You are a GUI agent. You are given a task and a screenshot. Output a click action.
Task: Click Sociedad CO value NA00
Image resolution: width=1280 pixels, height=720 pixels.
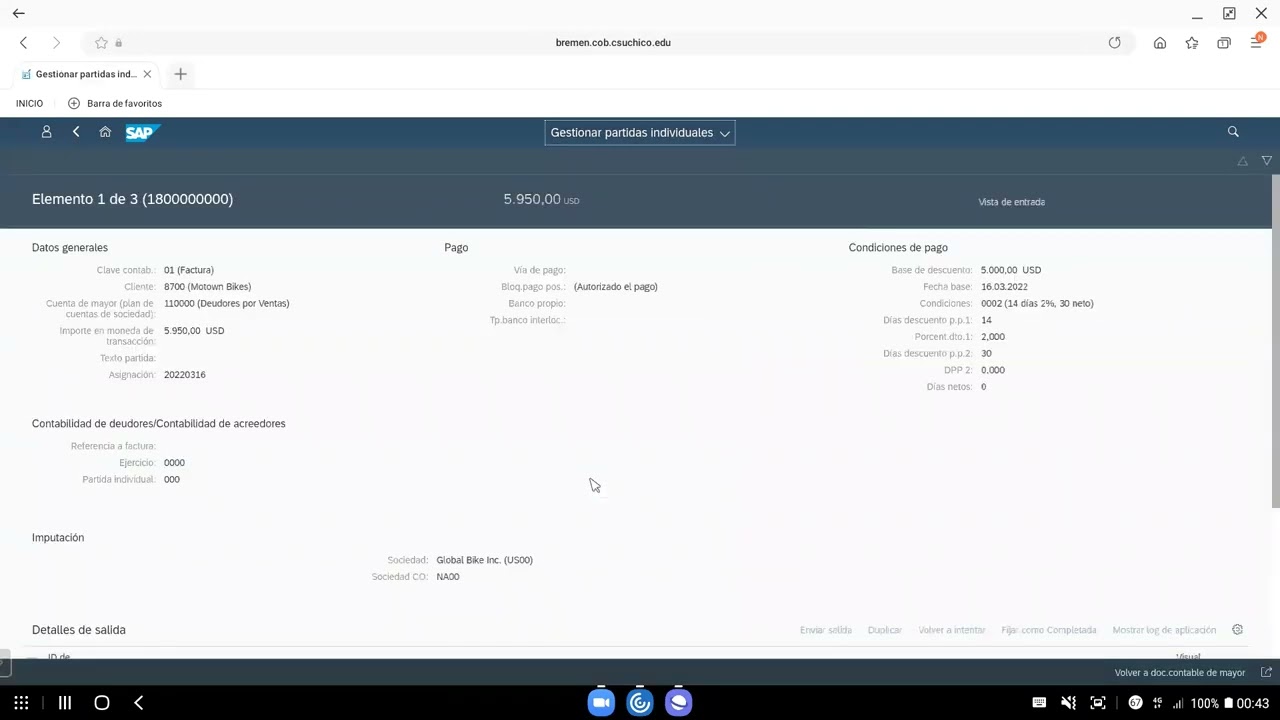tap(448, 577)
